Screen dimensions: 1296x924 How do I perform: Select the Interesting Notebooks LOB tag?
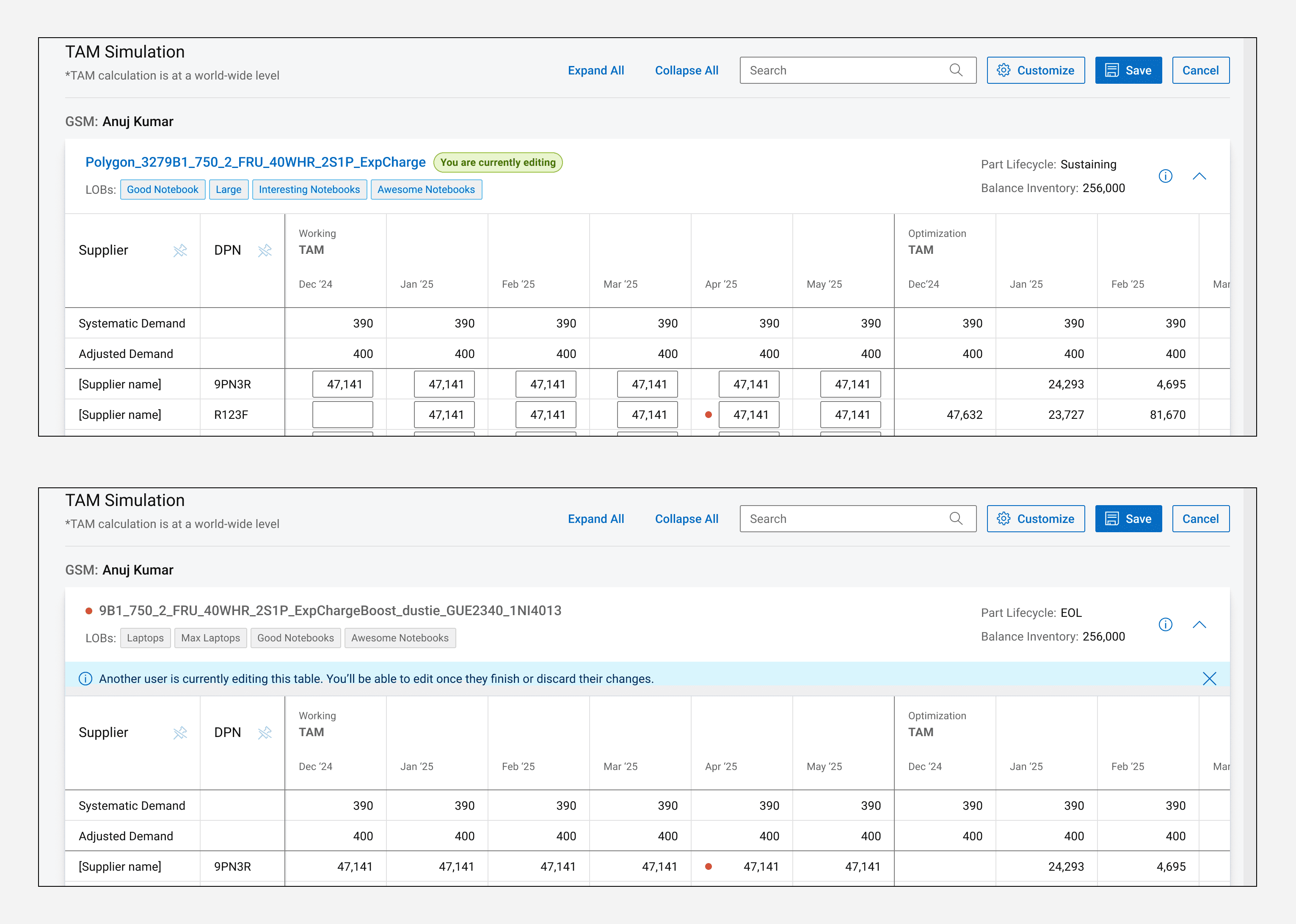coord(309,190)
